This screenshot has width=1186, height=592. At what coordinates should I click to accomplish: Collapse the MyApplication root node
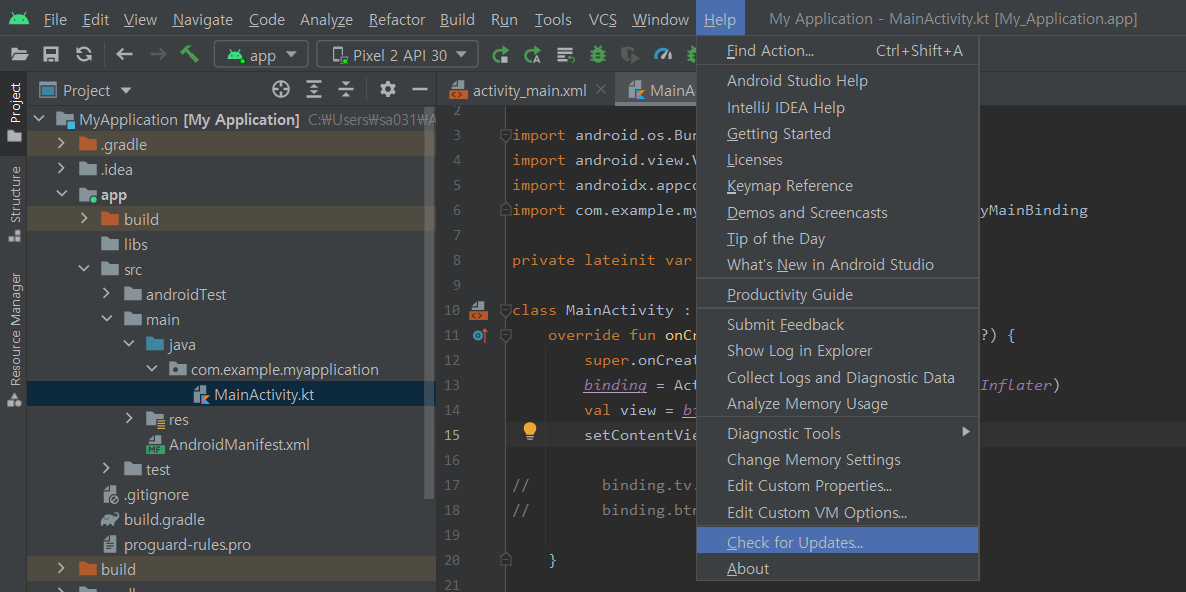point(40,119)
